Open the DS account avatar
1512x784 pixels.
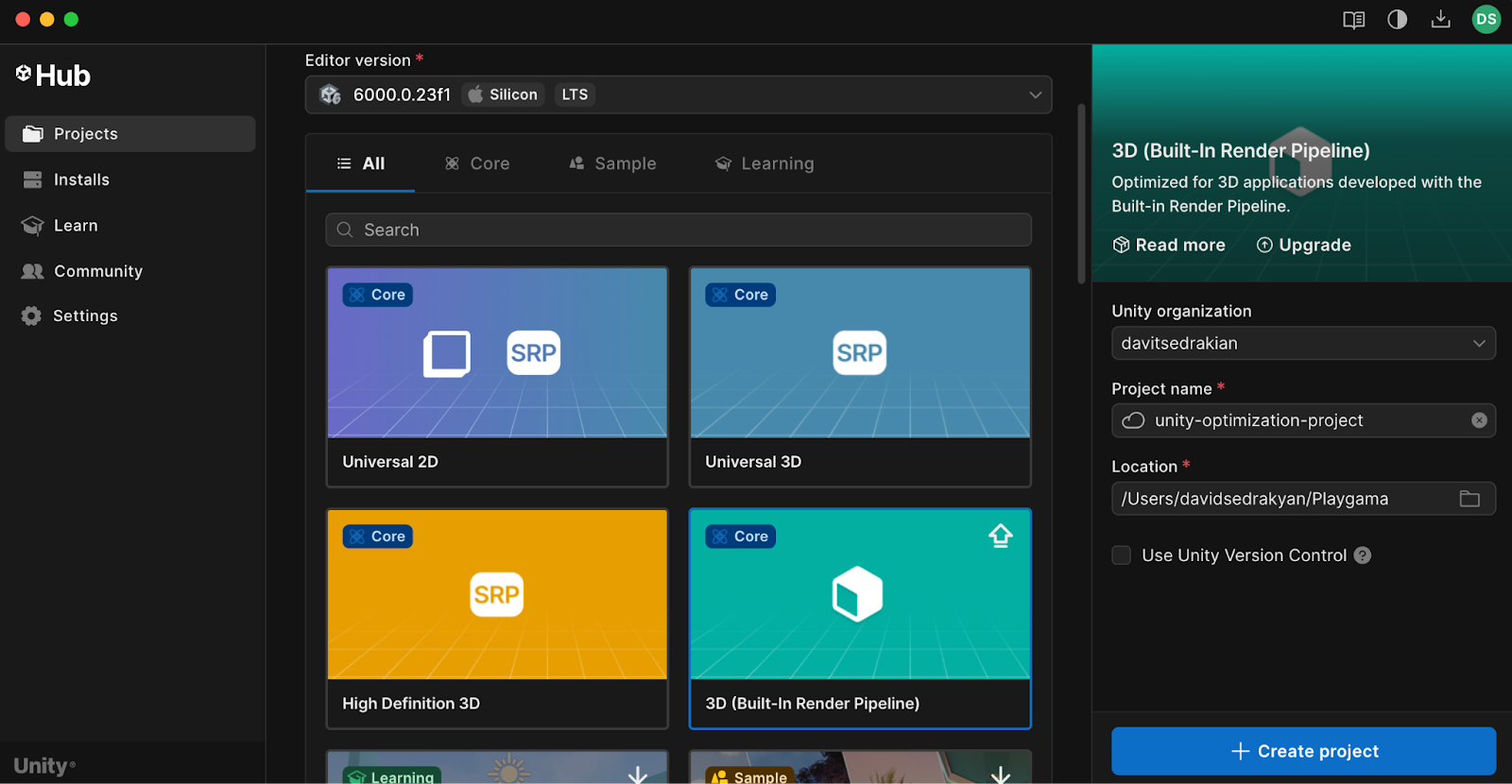[1486, 20]
